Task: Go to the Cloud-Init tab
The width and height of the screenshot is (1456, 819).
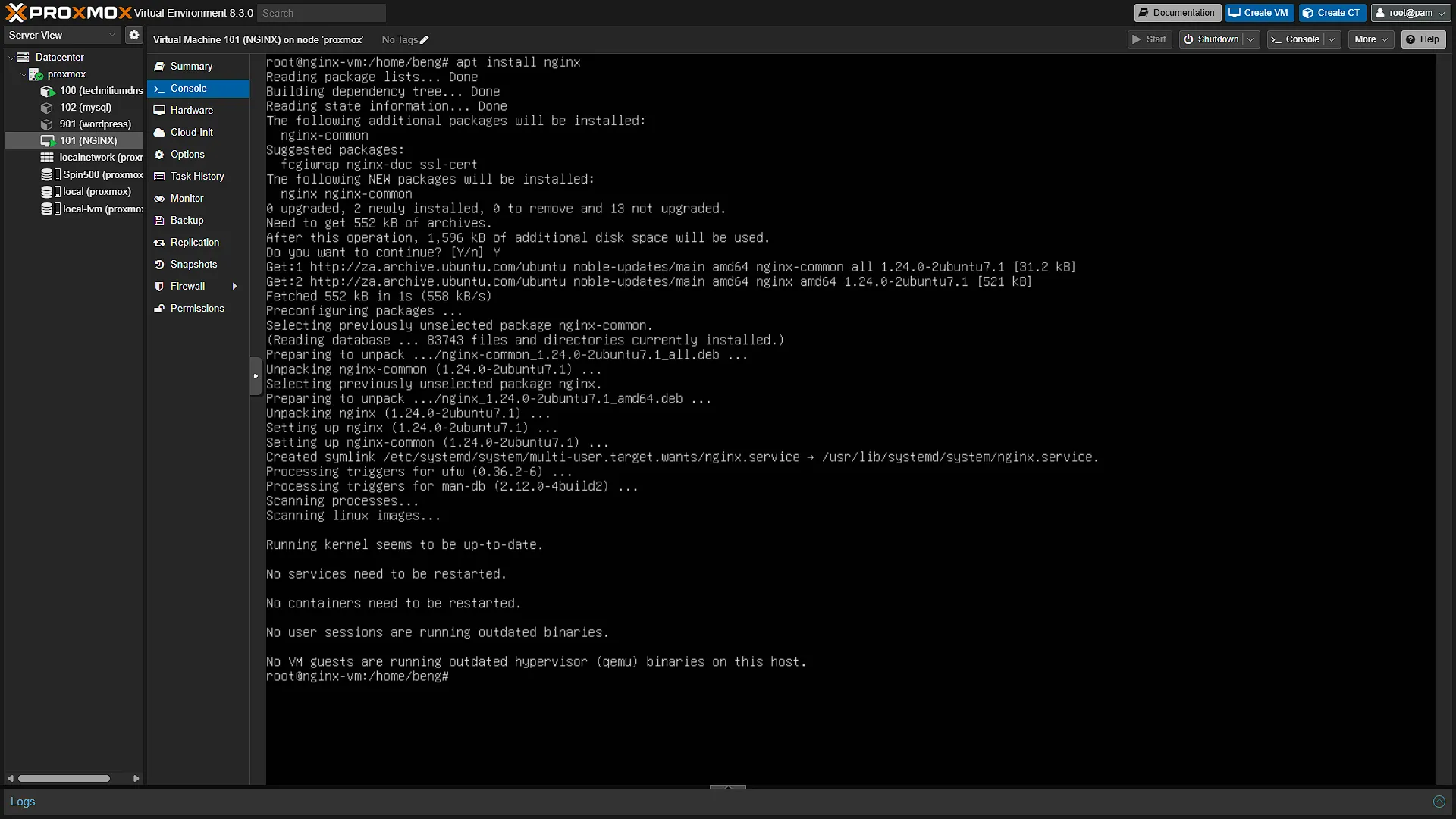Action: tap(199, 133)
